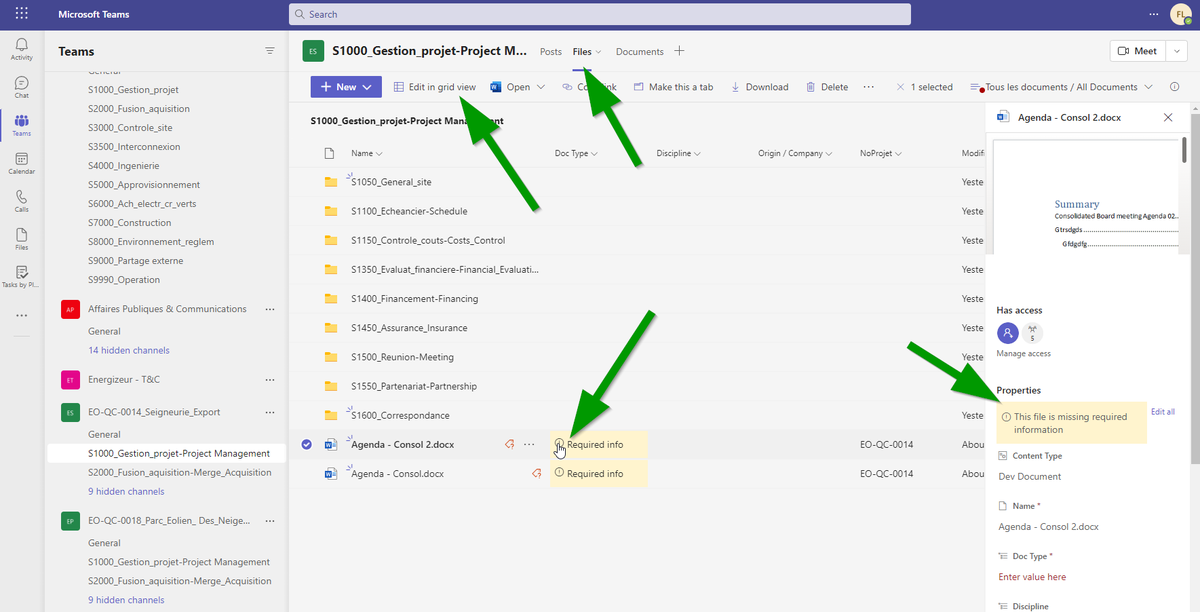Open more actions ellipsis for Agenda - Consol 2.docx
Screen dimensions: 1200x612
(x=529, y=444)
